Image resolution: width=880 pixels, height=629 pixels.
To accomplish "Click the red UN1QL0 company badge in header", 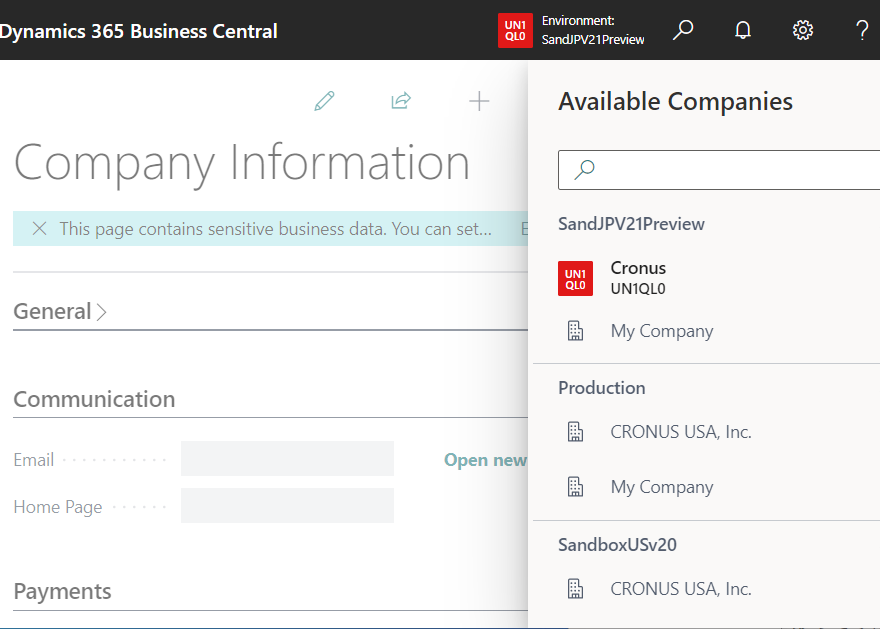I will coord(515,30).
